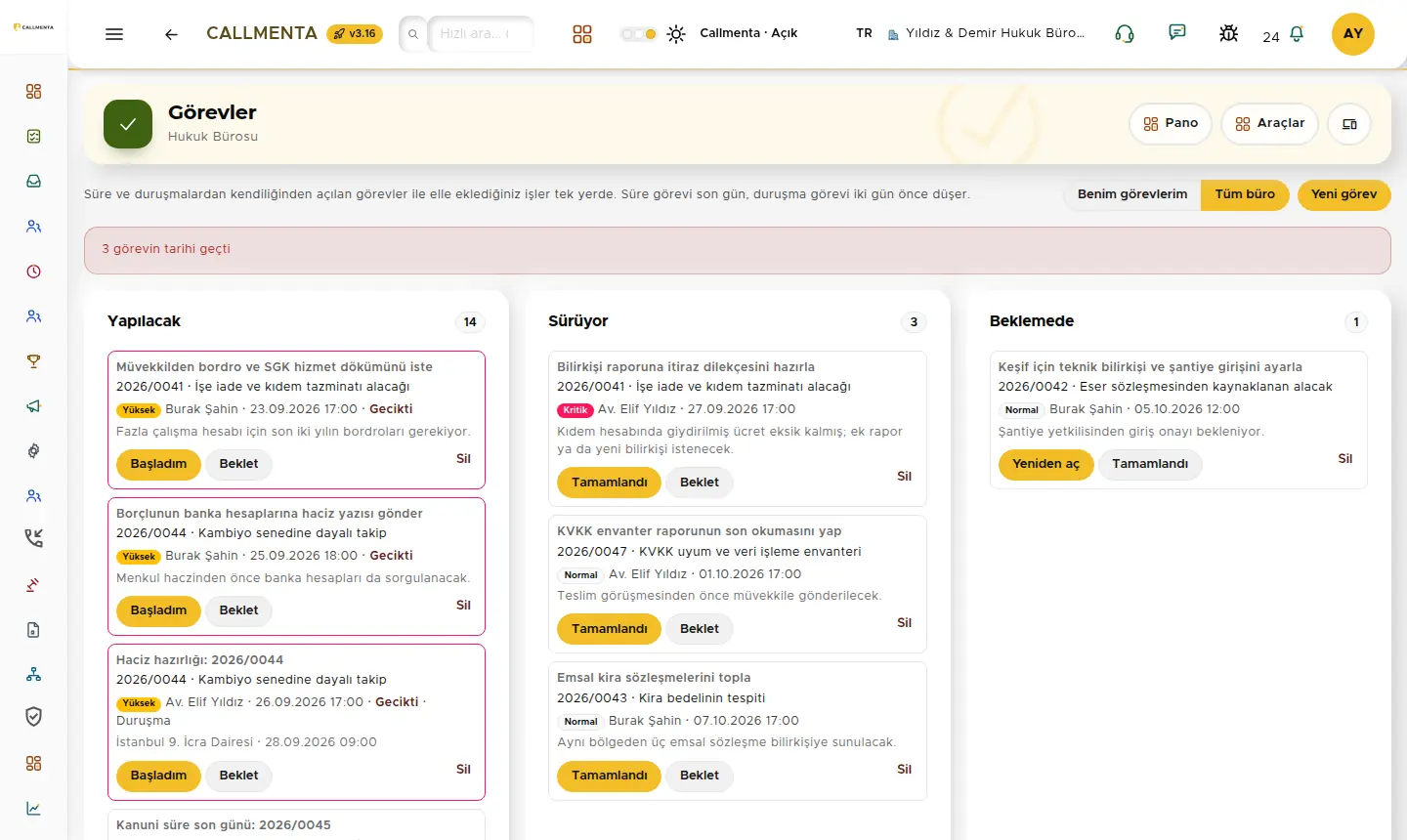This screenshot has width=1407, height=840.
Task: Open the hamburger navigation menu
Action: tap(114, 34)
